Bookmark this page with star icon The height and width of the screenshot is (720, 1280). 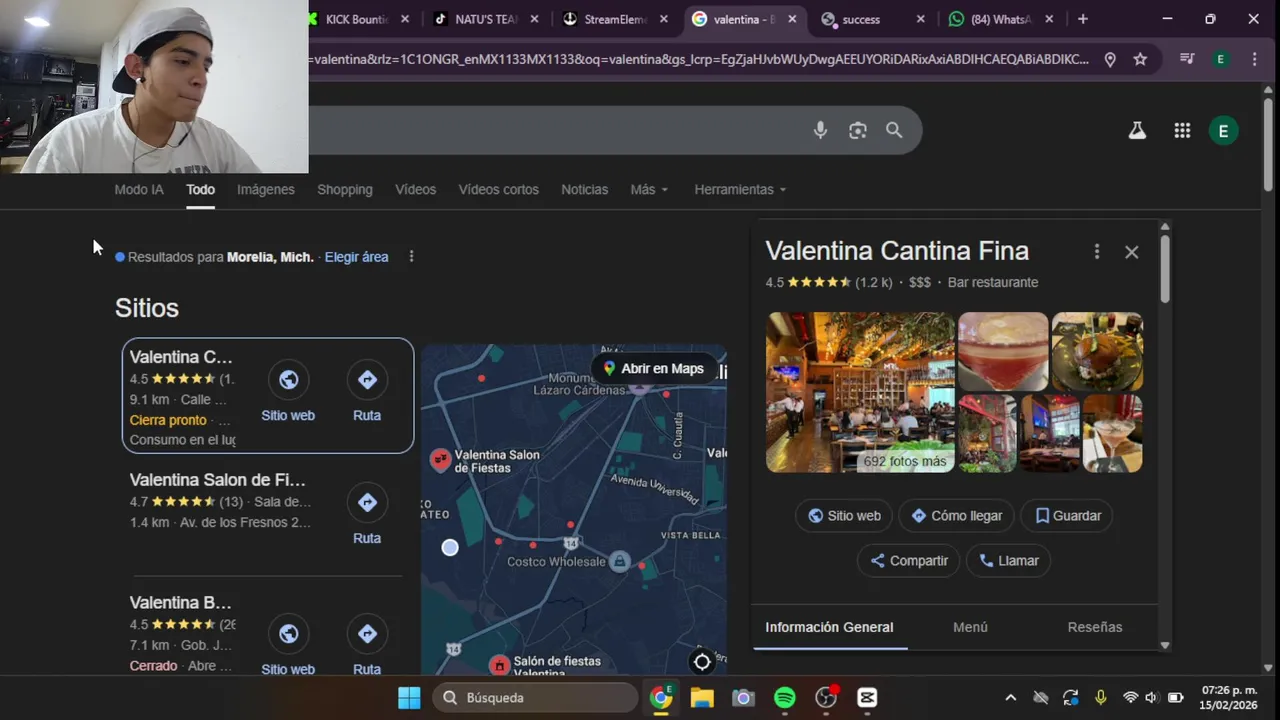pyautogui.click(x=1140, y=59)
